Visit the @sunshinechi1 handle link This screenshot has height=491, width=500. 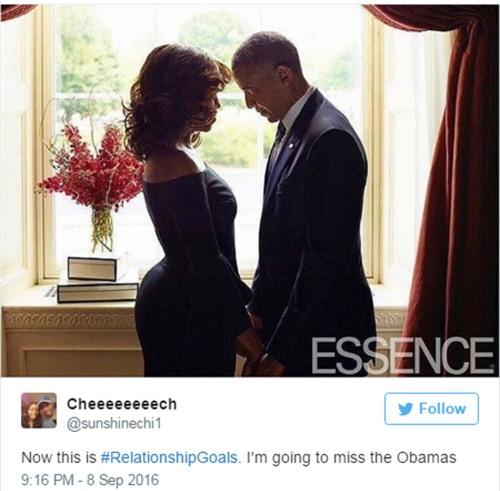pyautogui.click(x=114, y=424)
